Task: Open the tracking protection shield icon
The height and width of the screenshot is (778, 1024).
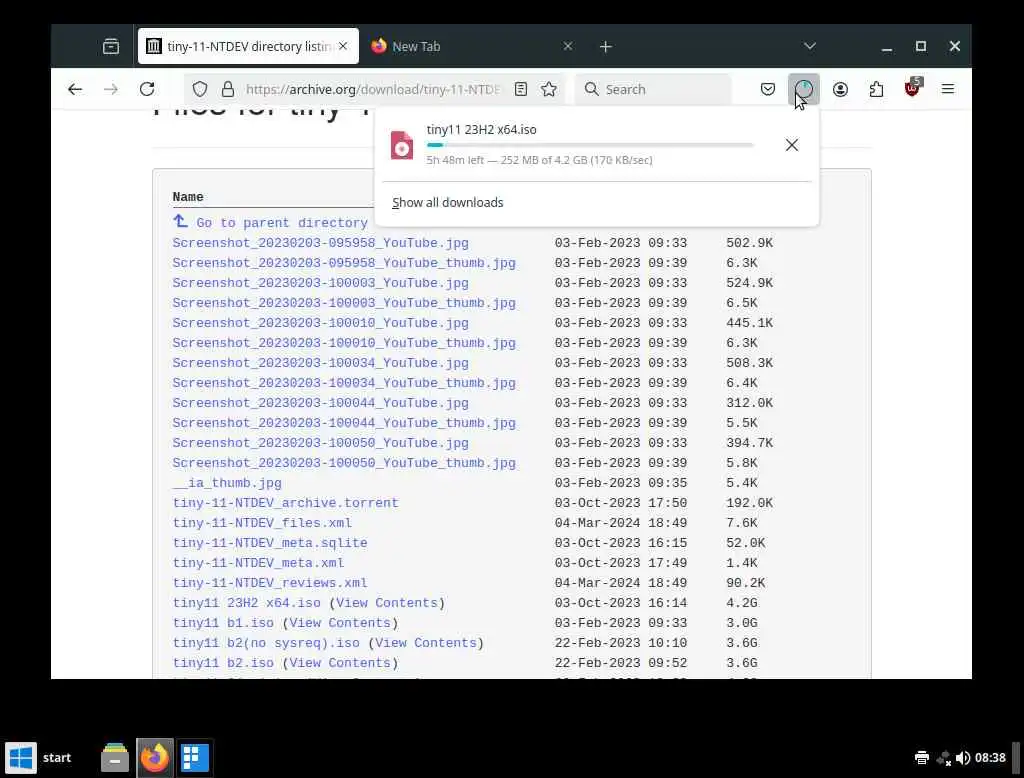Action: click(x=200, y=89)
